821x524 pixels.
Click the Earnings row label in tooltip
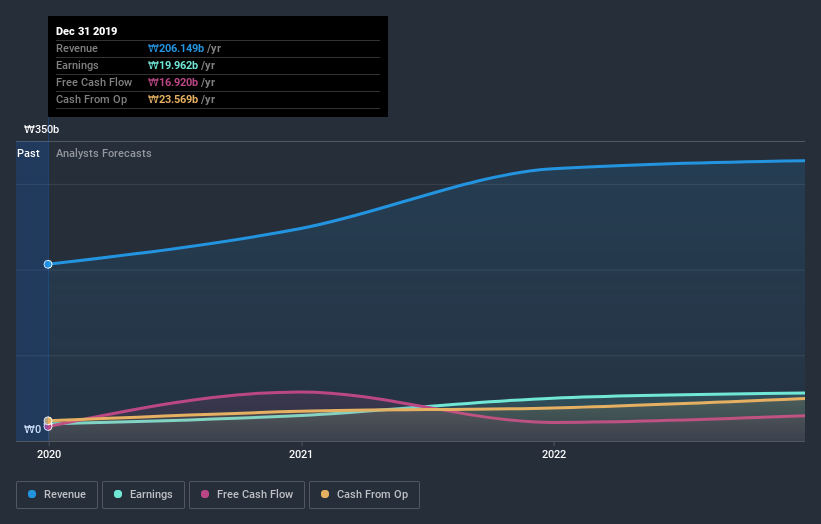point(77,65)
